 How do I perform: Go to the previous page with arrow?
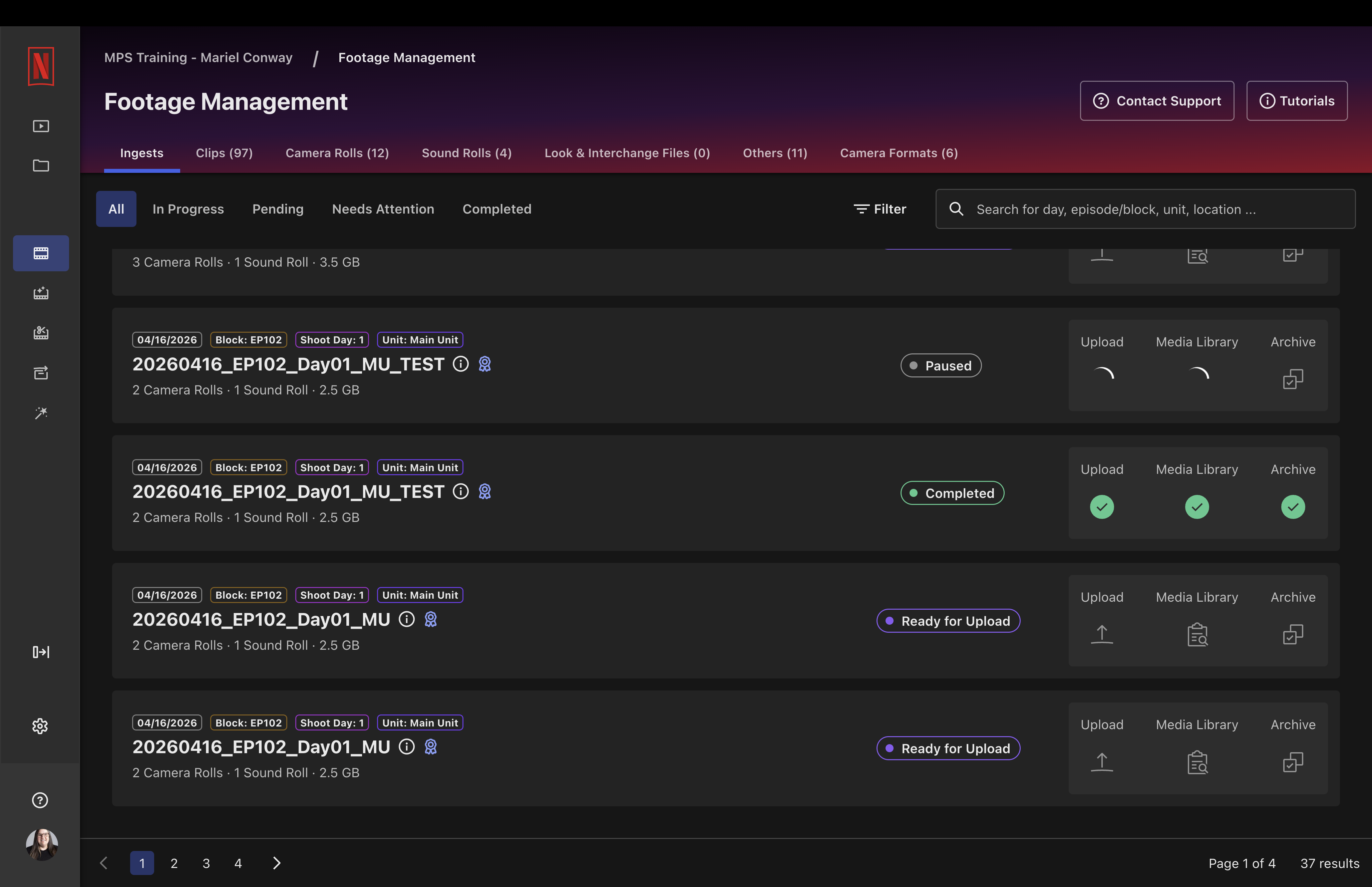[104, 863]
